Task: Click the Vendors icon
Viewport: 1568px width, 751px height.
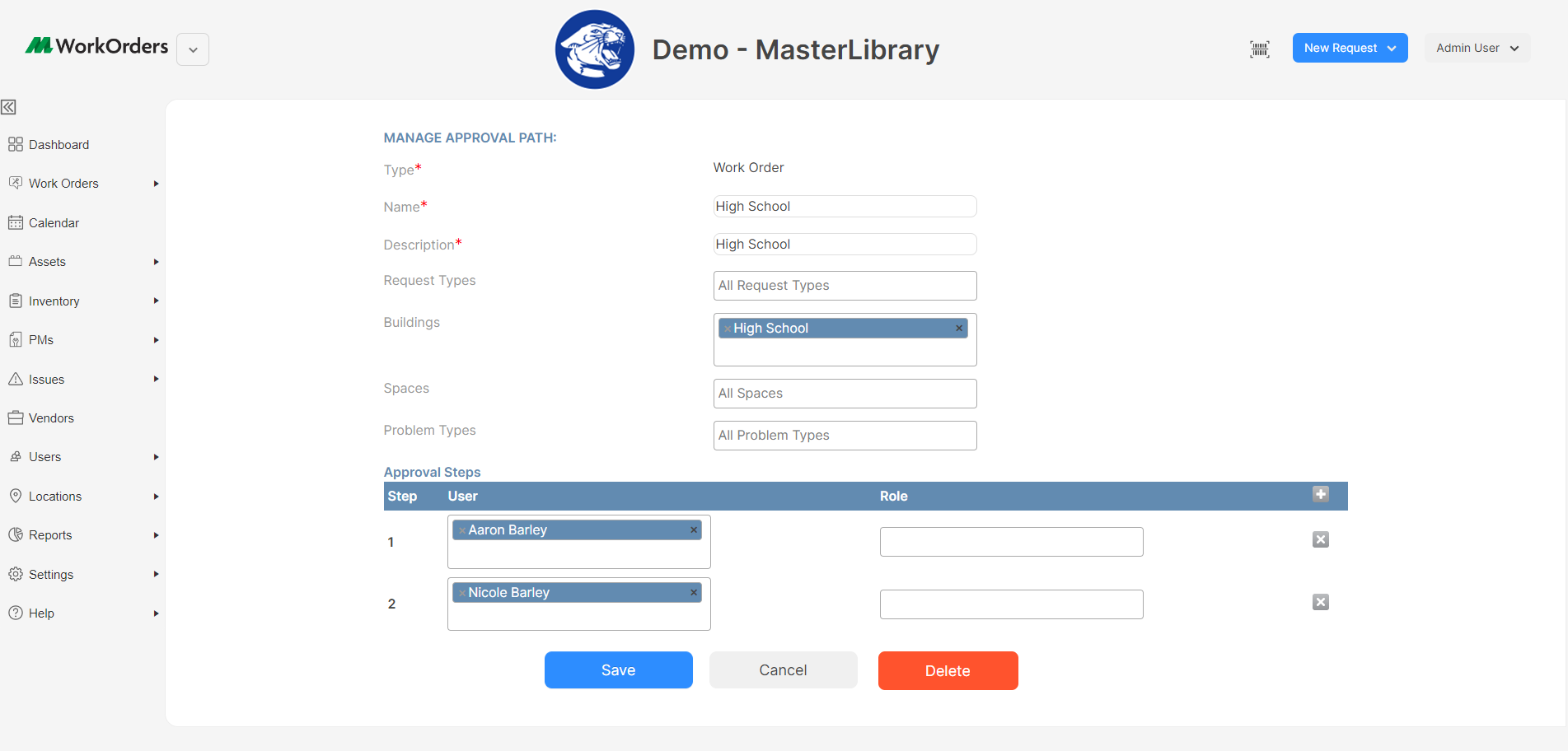Action: pyautogui.click(x=16, y=417)
